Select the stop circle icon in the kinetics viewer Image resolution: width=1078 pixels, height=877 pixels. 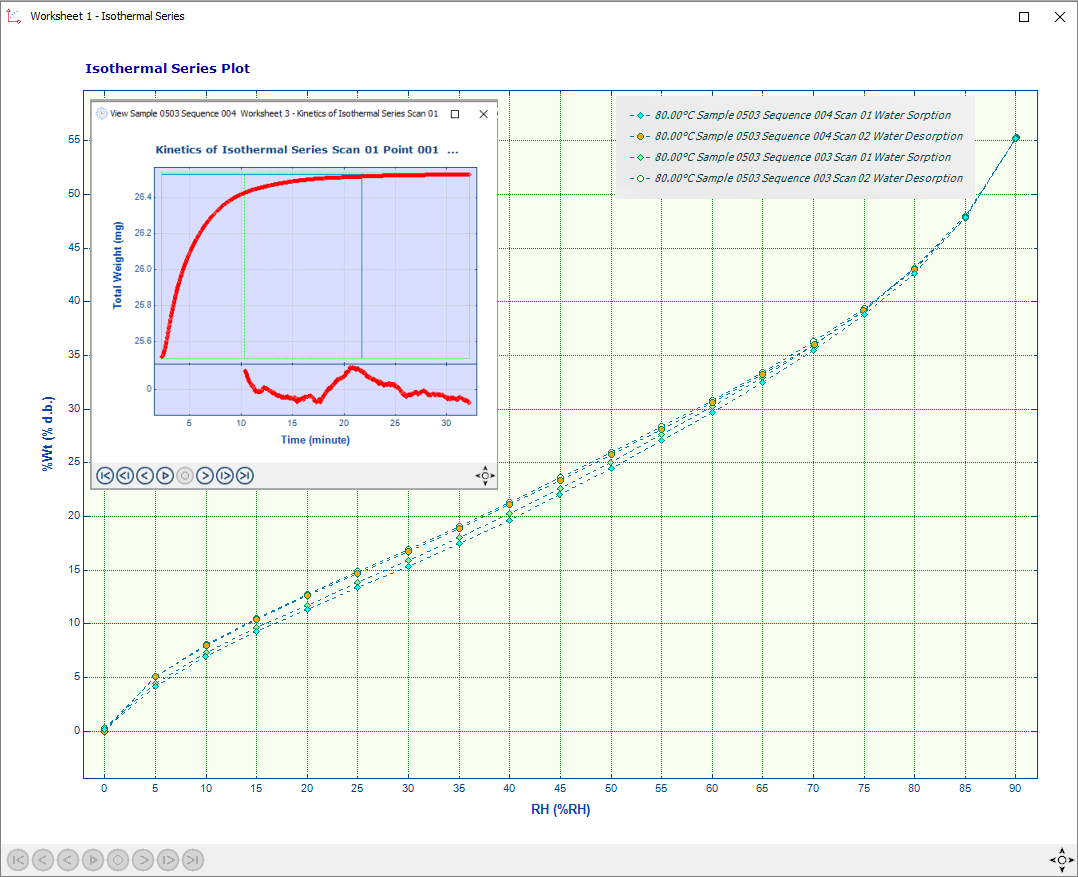(185, 476)
